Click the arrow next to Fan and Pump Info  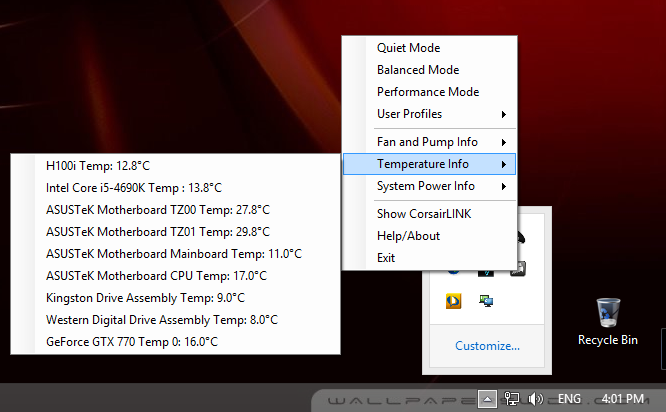[504, 142]
